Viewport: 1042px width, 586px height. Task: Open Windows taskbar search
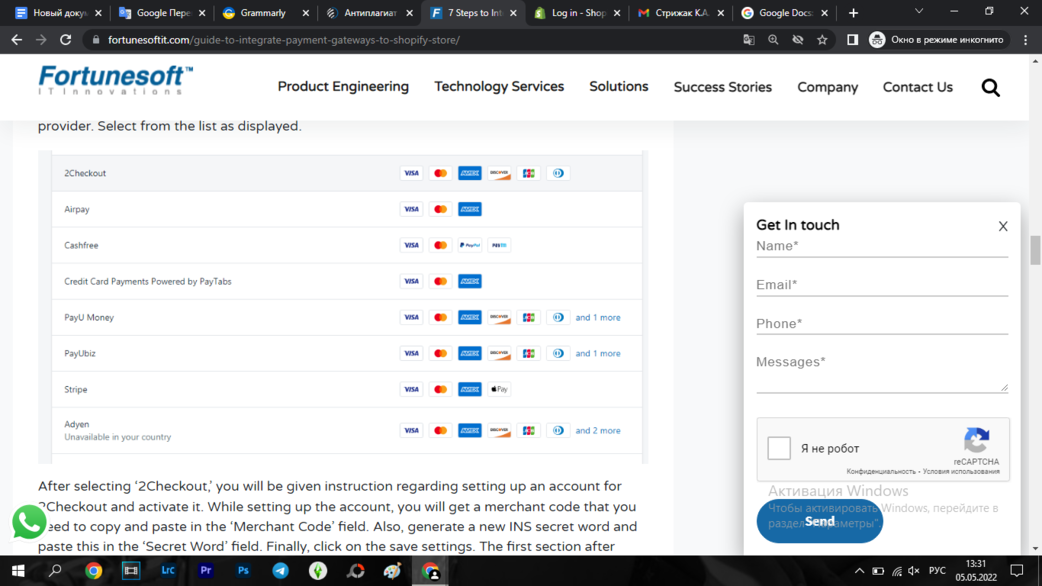(55, 571)
